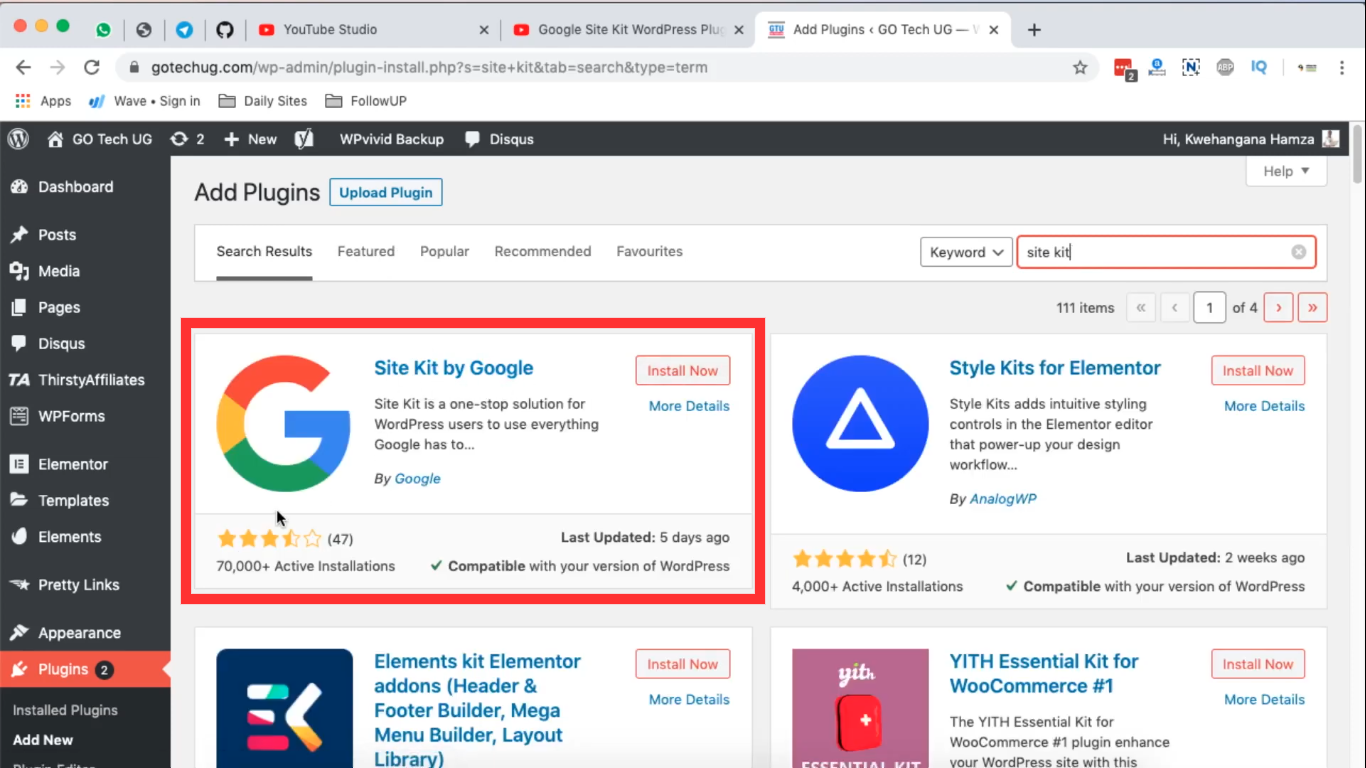Open the Site Kit by Google title link
1366x768 pixels.
(454, 368)
